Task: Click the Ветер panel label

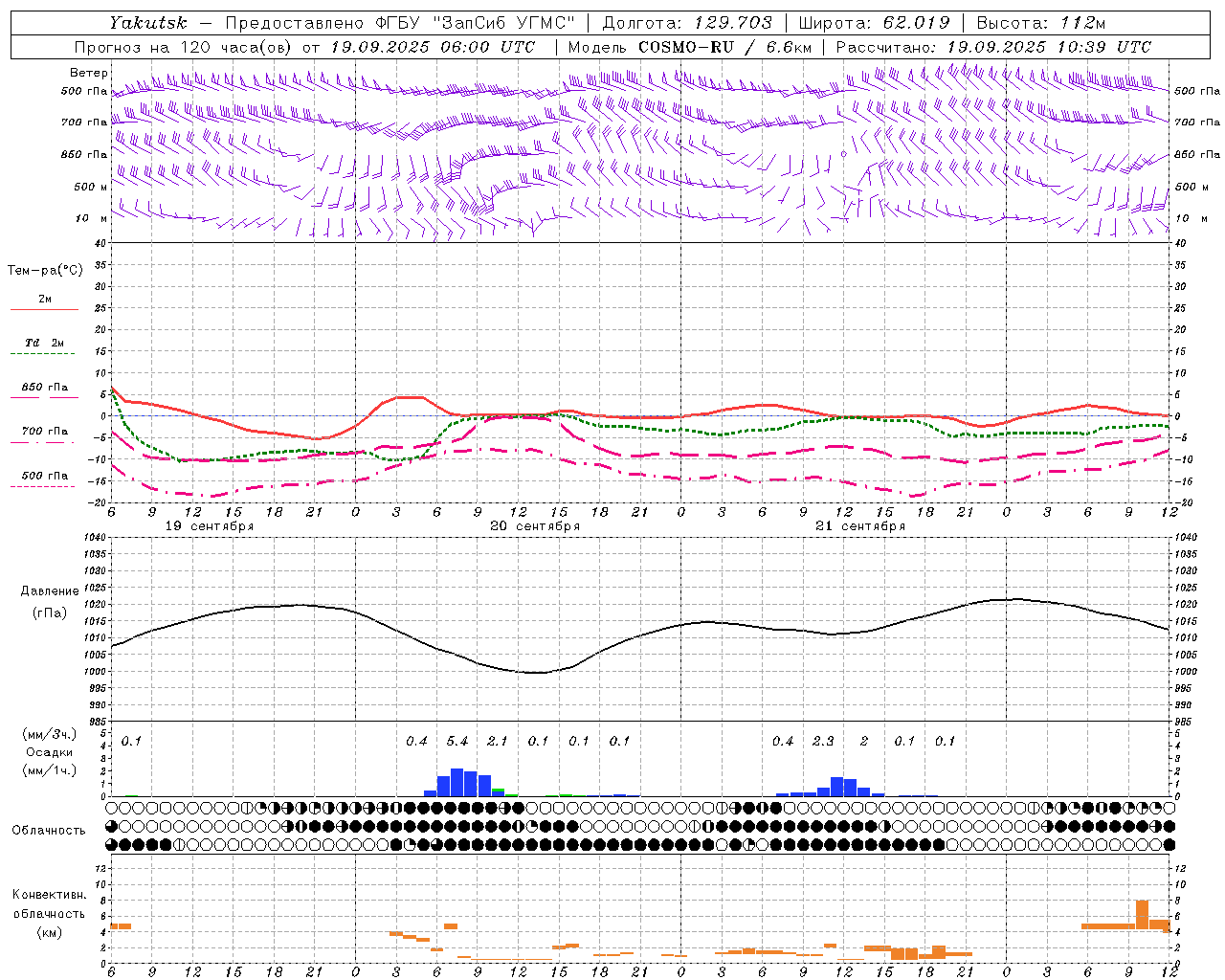Action: [89, 73]
